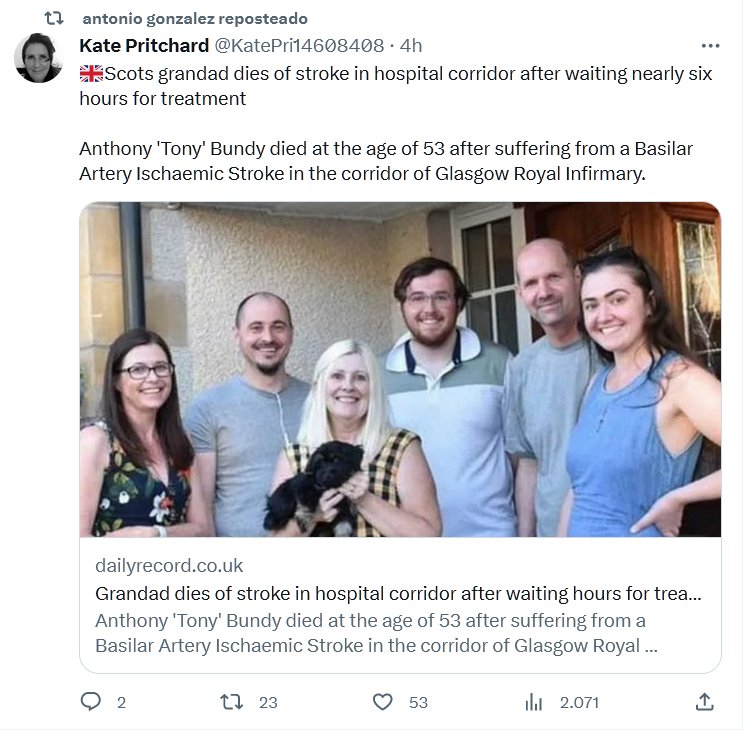Click the reply speech bubble icon
Image resolution: width=752 pixels, height=730 pixels.
(x=91, y=702)
